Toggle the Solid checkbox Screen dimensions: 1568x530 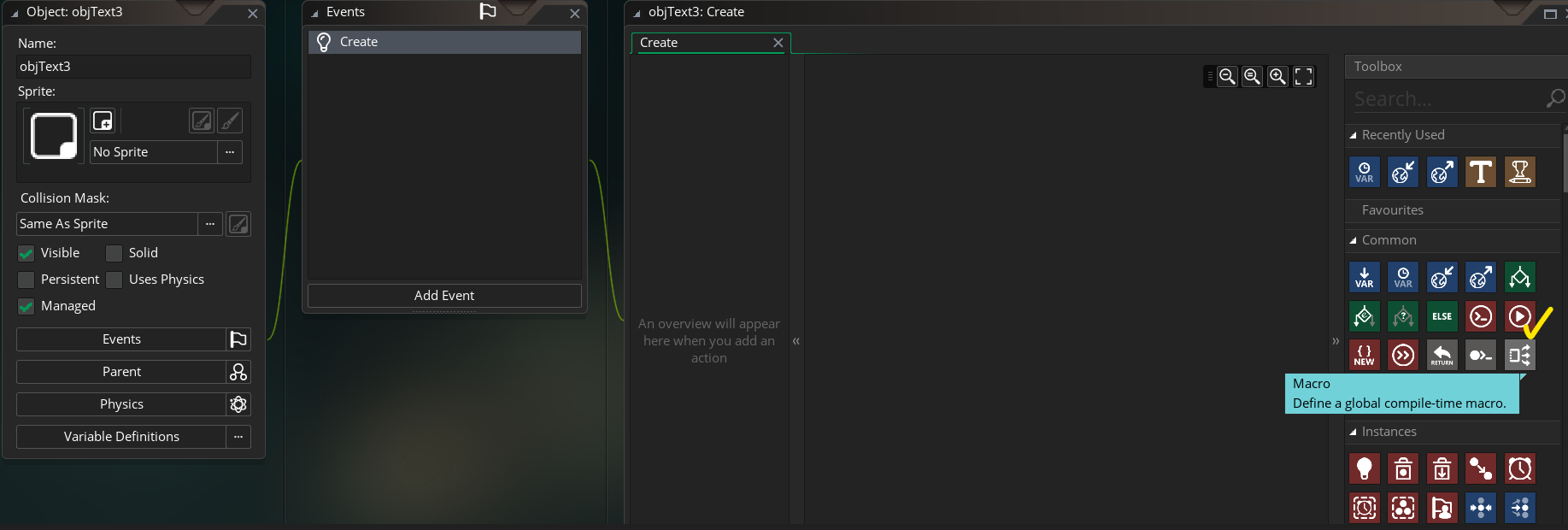click(x=114, y=253)
